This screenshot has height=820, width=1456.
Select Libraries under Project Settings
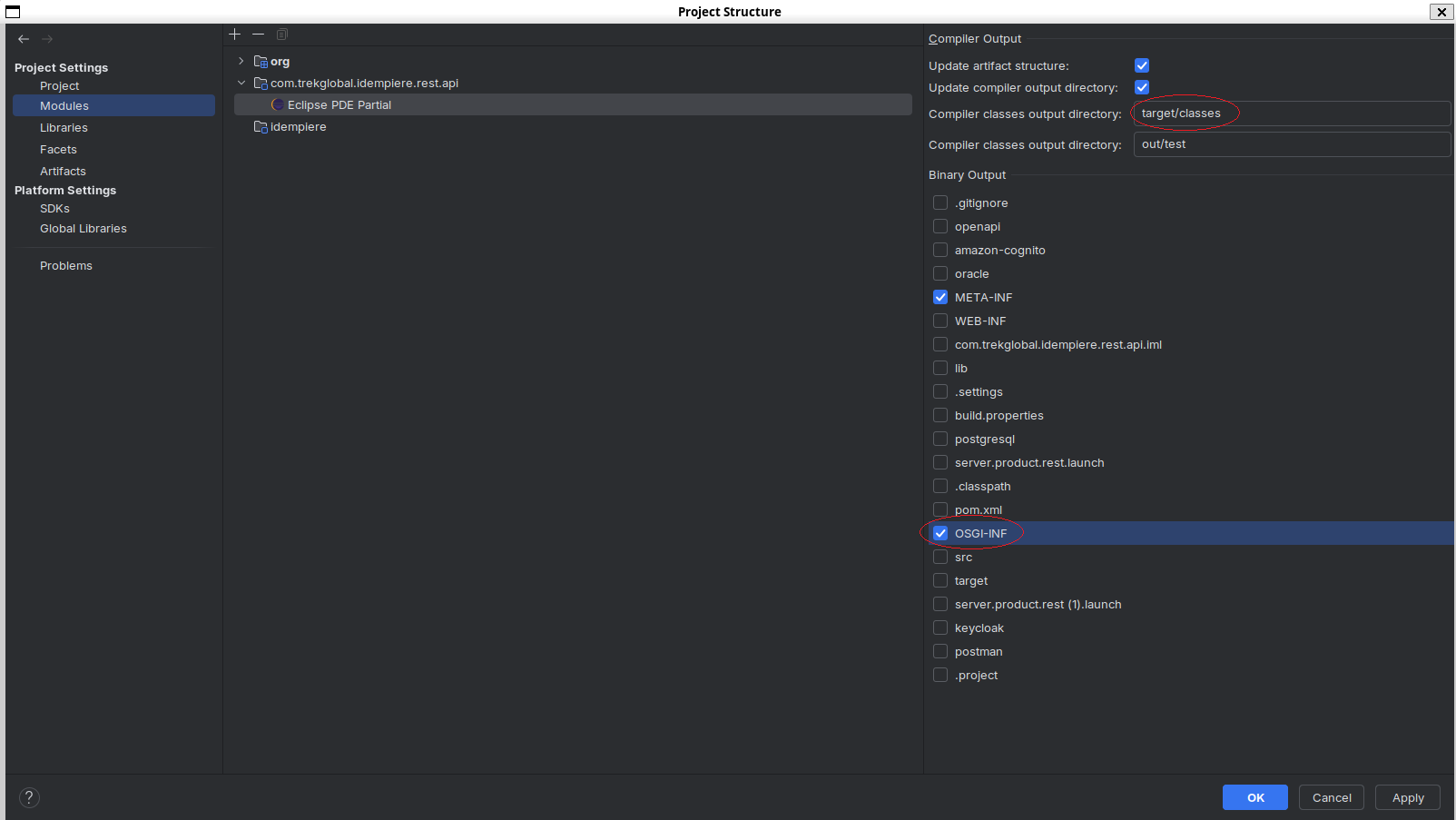coord(64,127)
